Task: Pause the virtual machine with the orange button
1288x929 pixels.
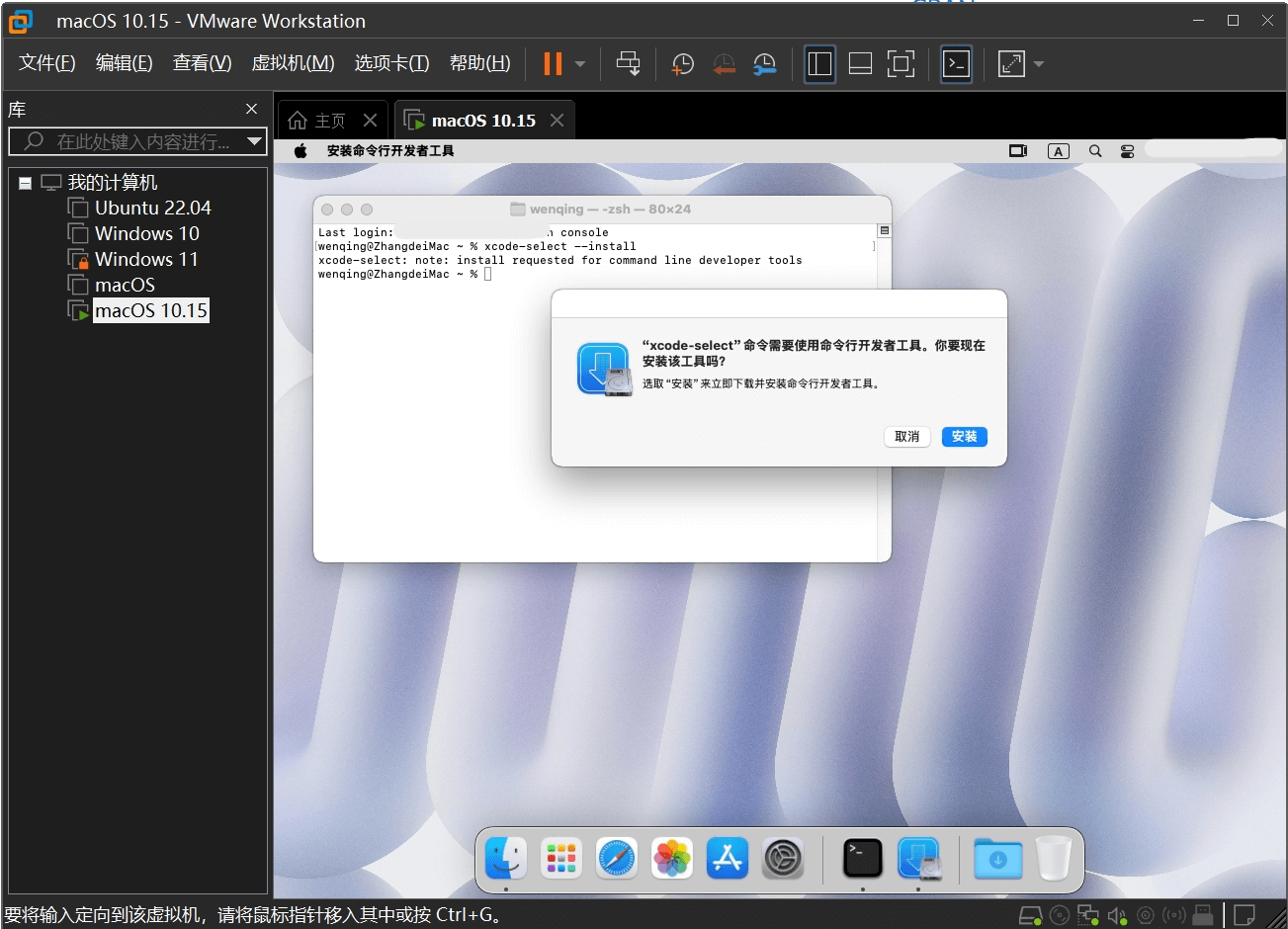Action: 553,64
